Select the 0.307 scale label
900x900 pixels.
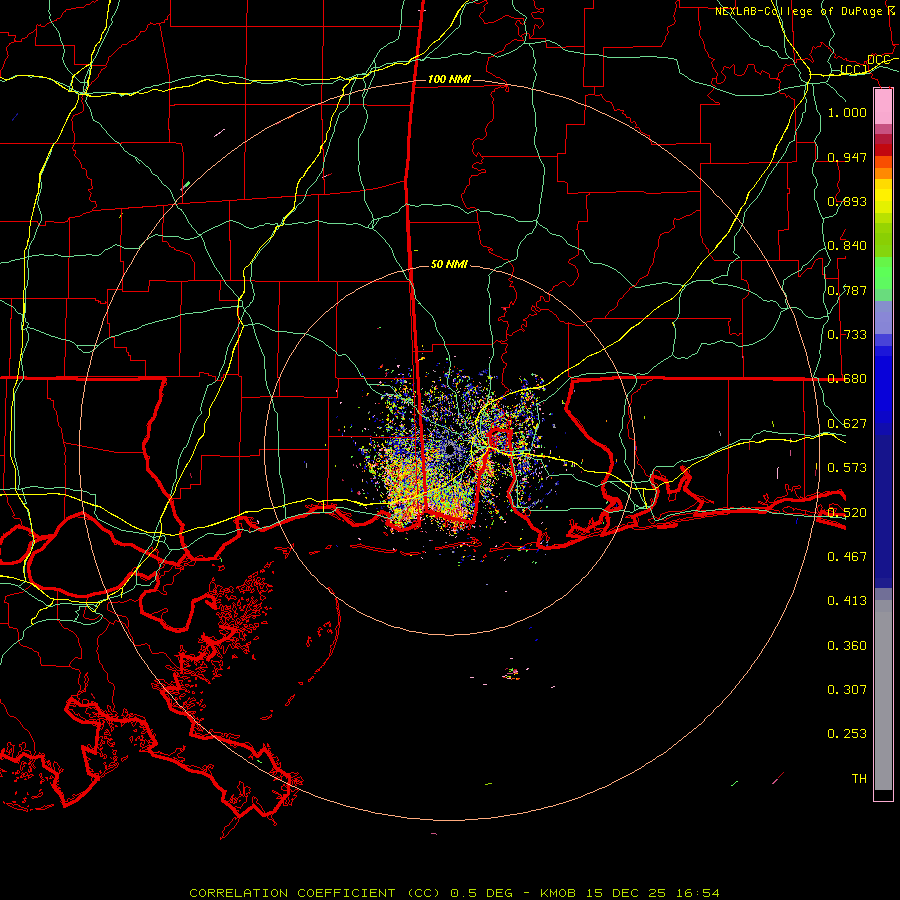pyautogui.click(x=847, y=690)
